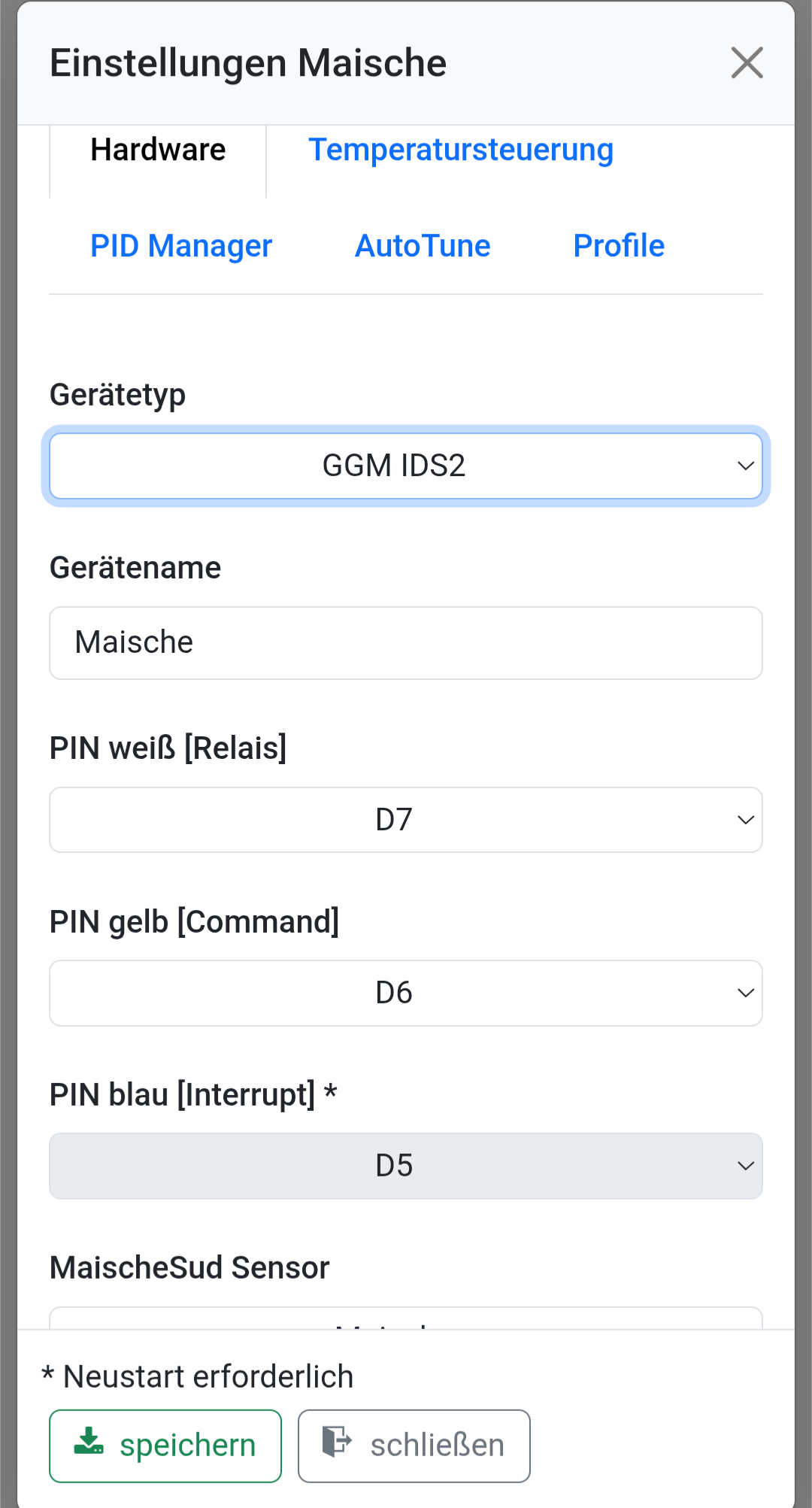This screenshot has height=1508, width=812.
Task: Open the Gerätetyp dropdown showing GGM IDS2
Action: click(x=394, y=466)
